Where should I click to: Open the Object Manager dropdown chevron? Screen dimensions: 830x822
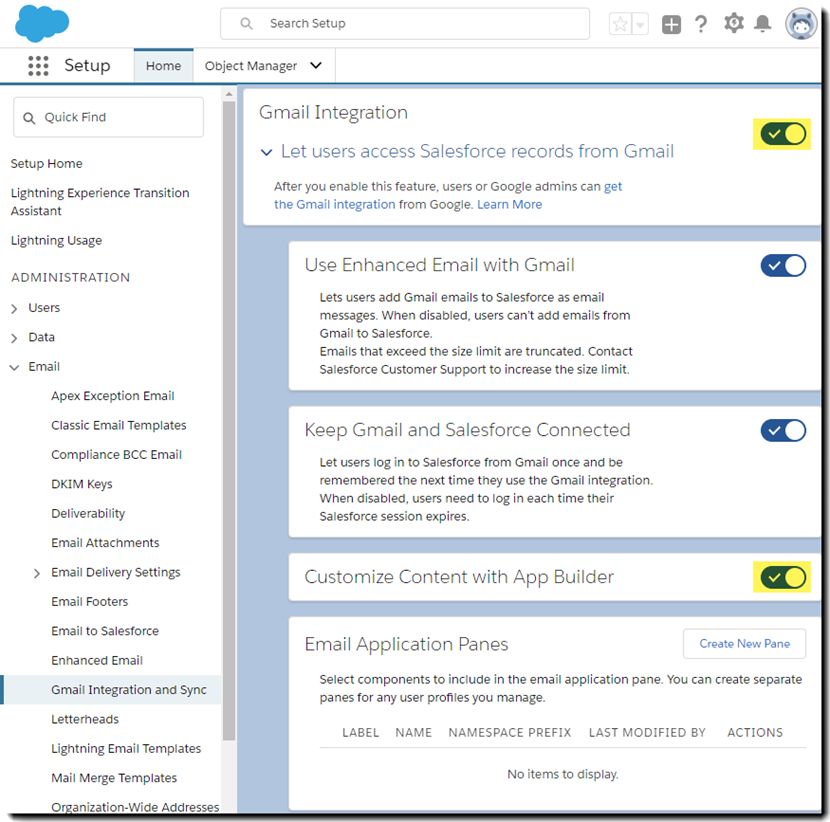[x=316, y=66]
